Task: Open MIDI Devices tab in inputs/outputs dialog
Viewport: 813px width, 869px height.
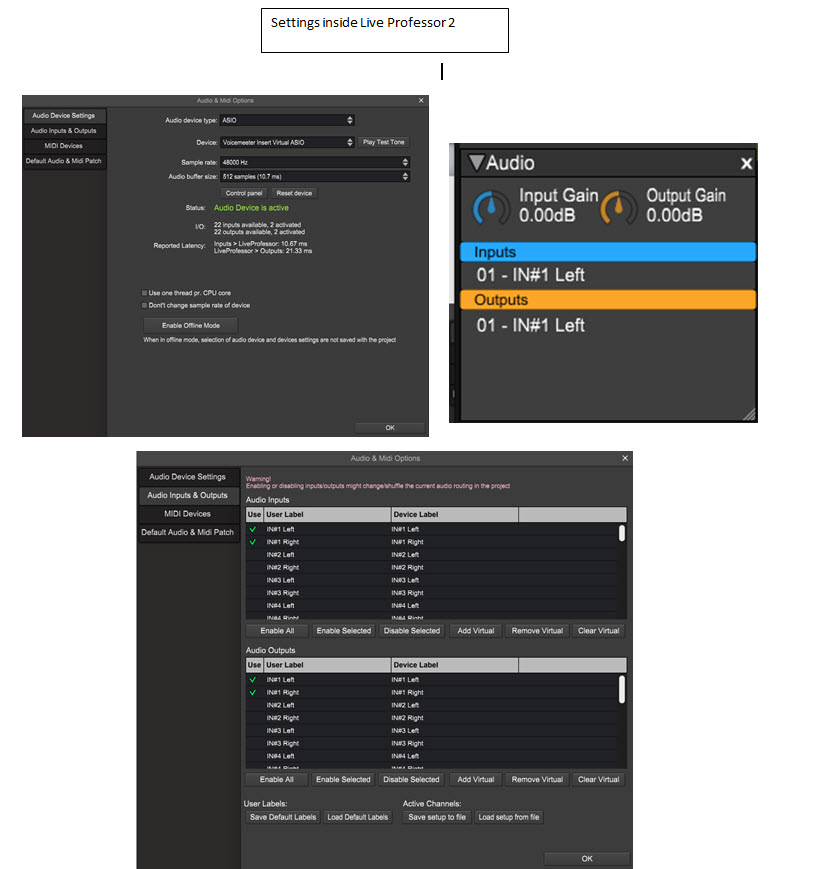Action: click(x=187, y=514)
